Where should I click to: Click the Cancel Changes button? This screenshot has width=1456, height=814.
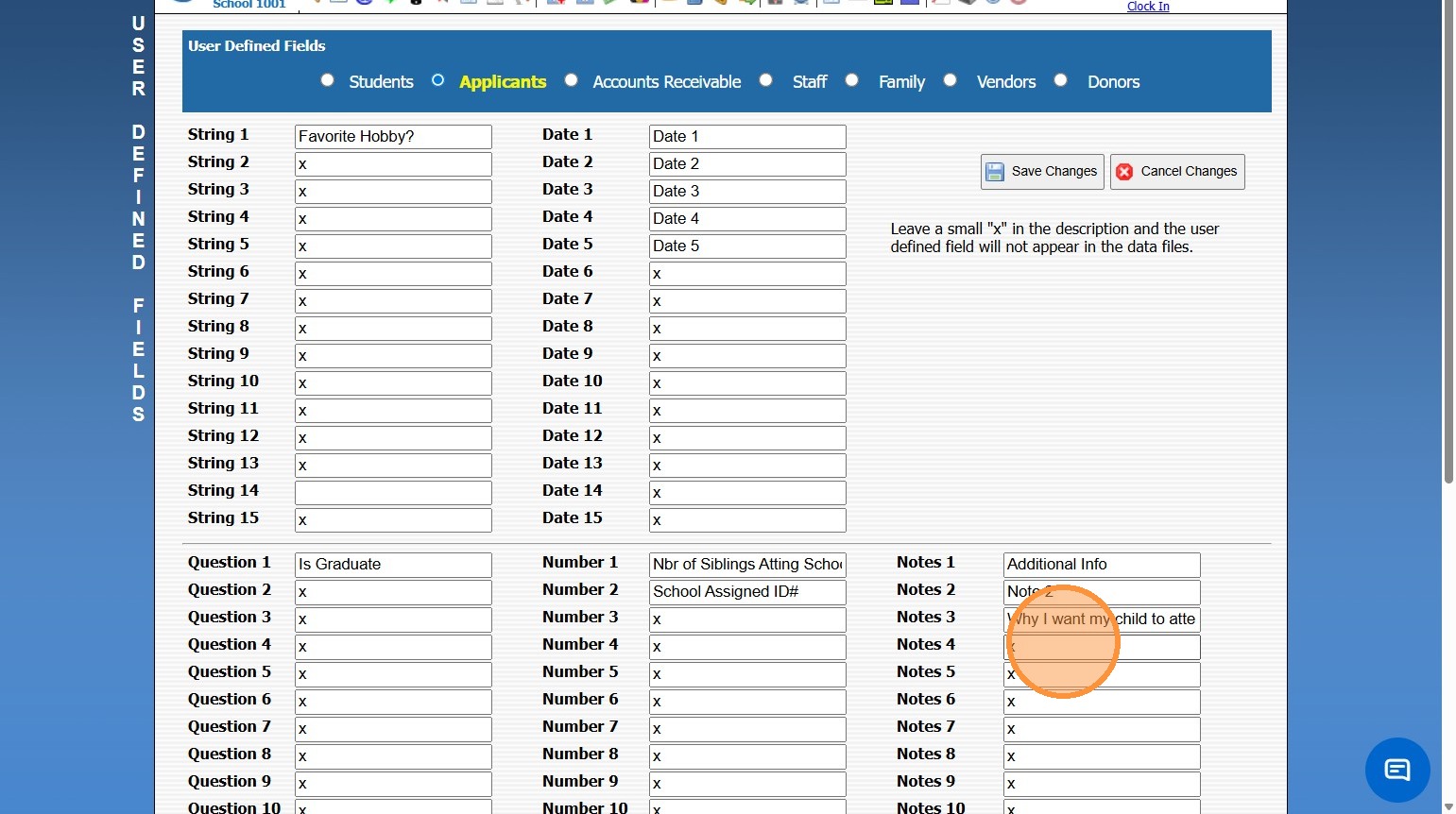coord(1177,172)
